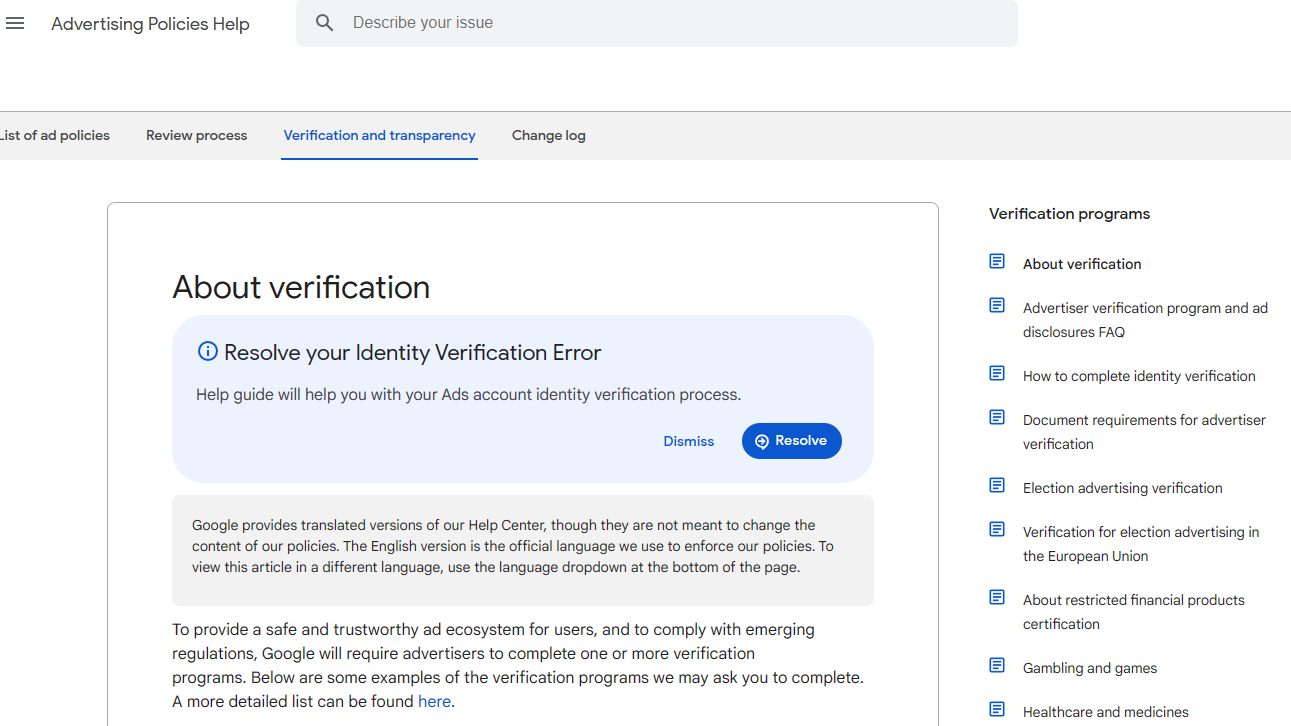
Task: Dismiss the identity verification notice
Action: coord(688,441)
